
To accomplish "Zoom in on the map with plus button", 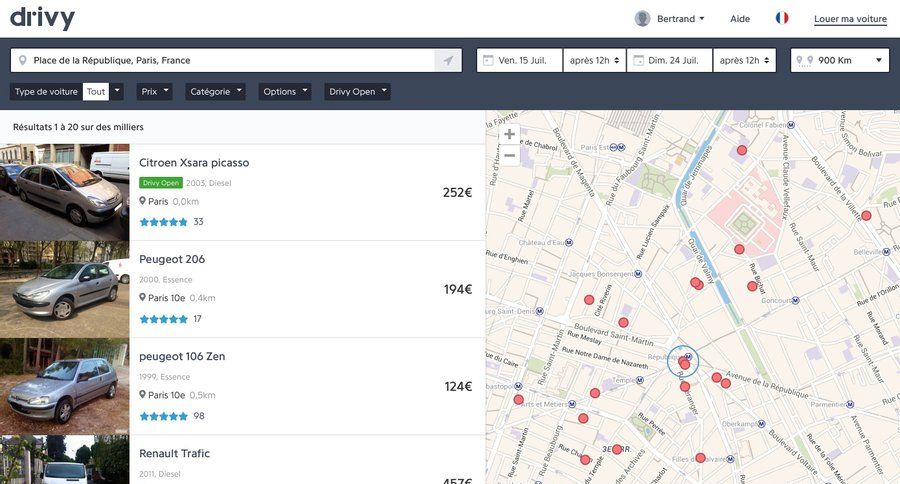I will tap(509, 134).
